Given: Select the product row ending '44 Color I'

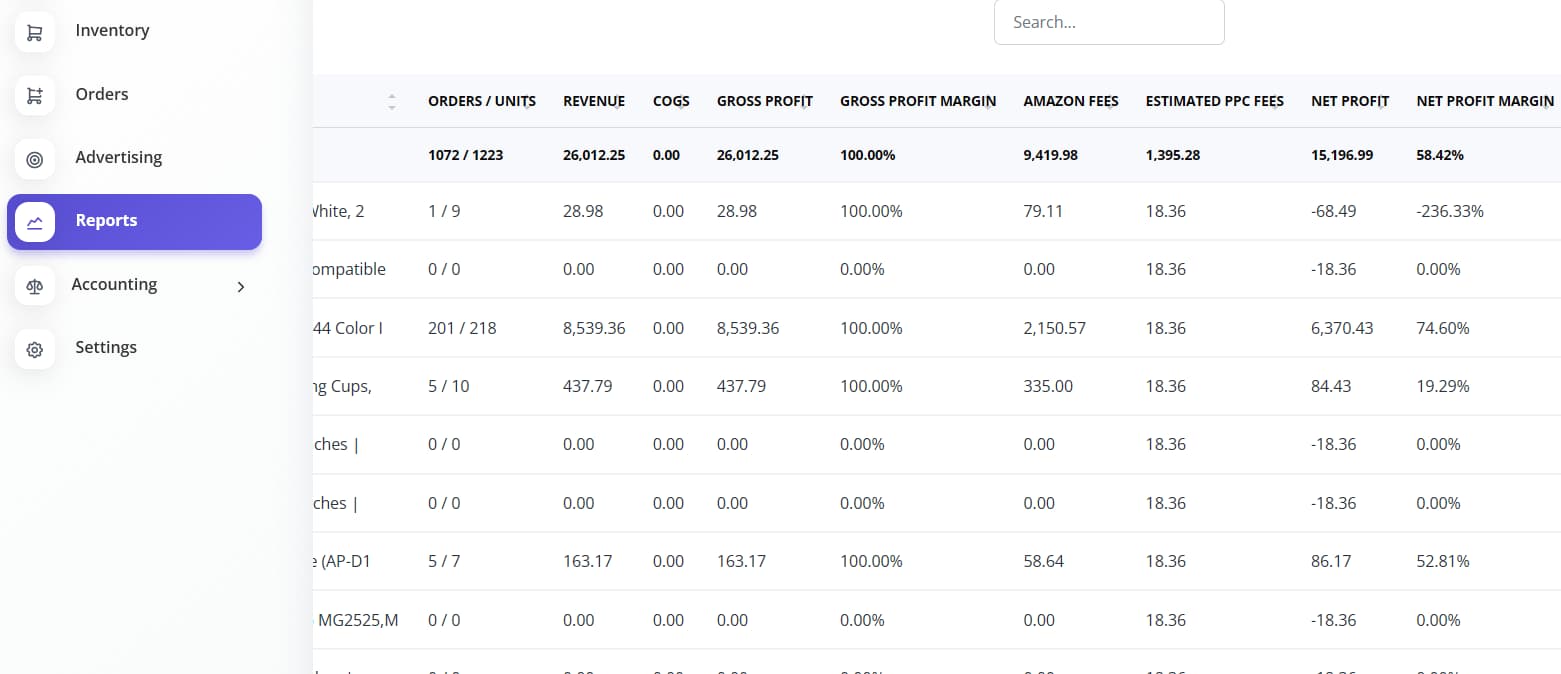Looking at the screenshot, I should [349, 328].
